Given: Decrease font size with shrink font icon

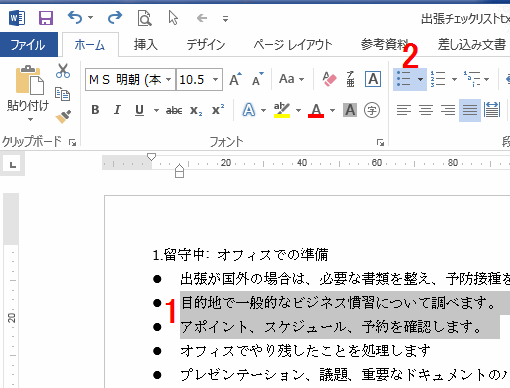Looking at the screenshot, I should tap(258, 79).
